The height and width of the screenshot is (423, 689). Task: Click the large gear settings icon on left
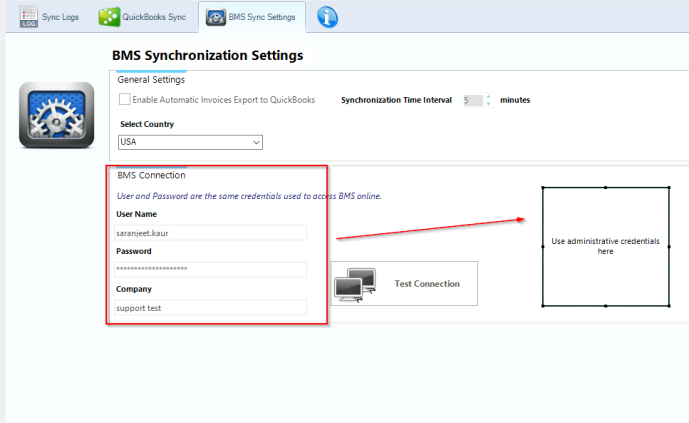(x=57, y=115)
